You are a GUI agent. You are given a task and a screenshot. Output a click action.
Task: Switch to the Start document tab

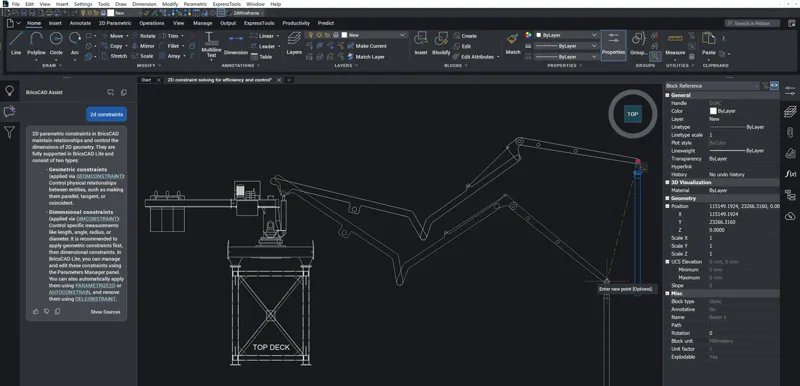(x=146, y=80)
